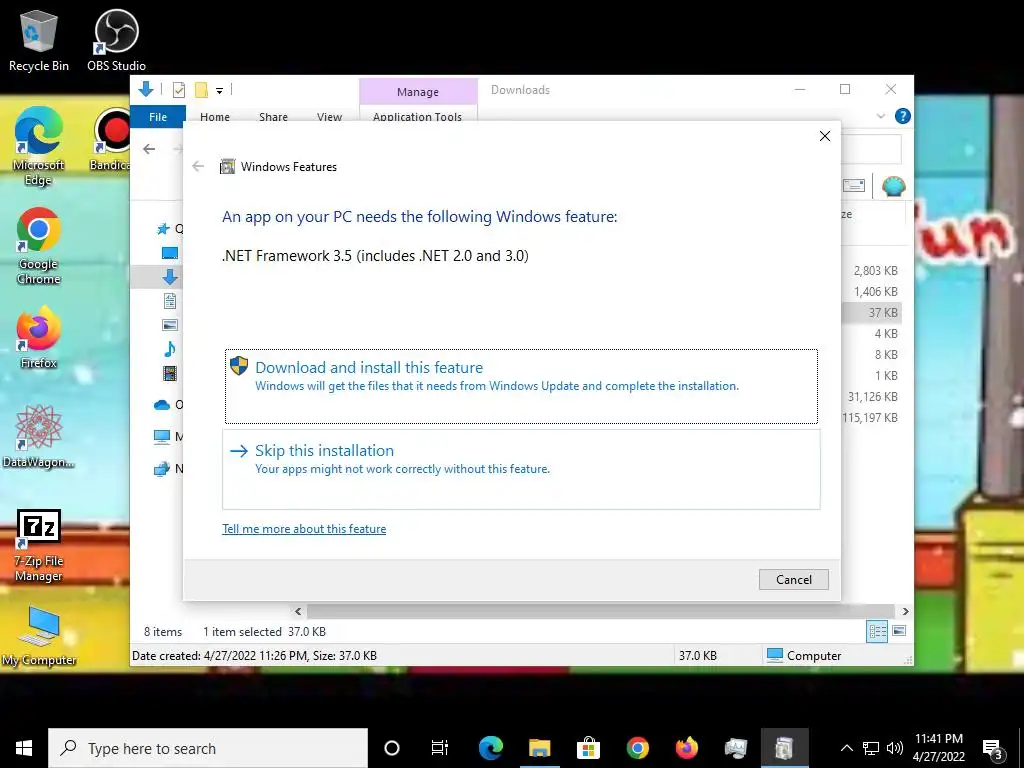Select the Manage contextual tab
The width and height of the screenshot is (1024, 768).
(418, 92)
